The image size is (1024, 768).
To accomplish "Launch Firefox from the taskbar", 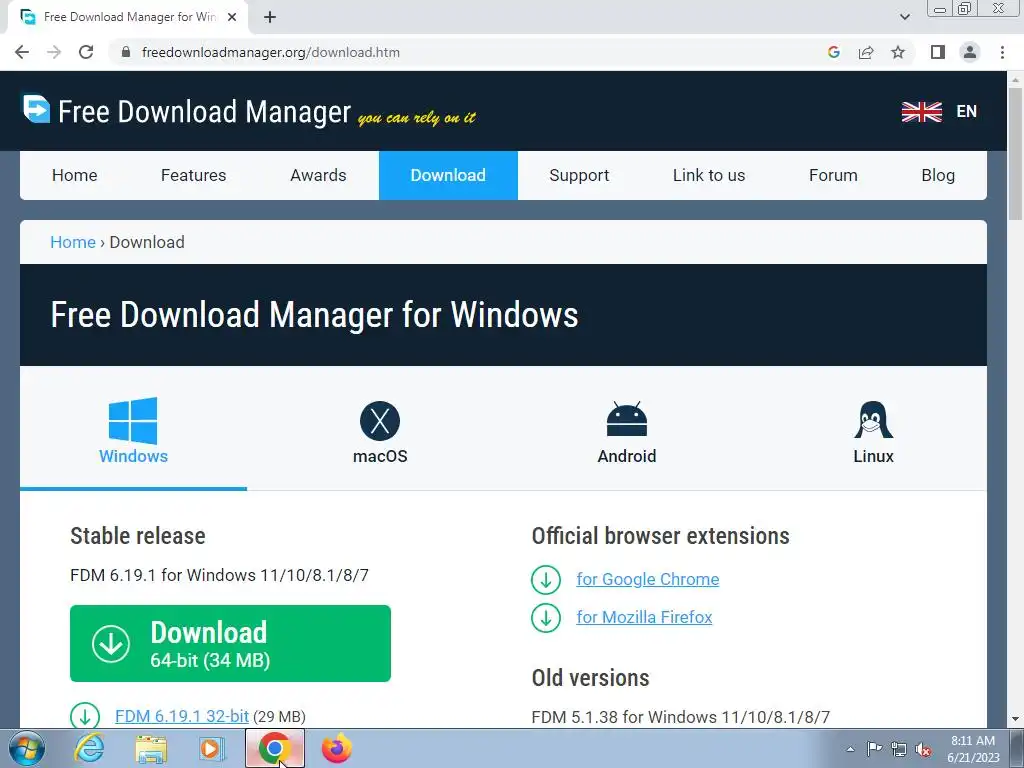I will pyautogui.click(x=337, y=748).
